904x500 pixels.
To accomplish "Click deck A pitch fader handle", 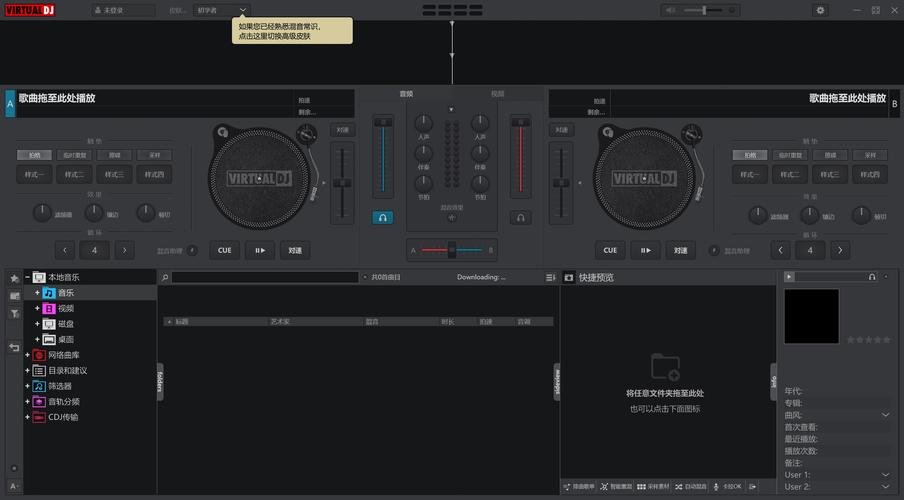I will click(342, 183).
